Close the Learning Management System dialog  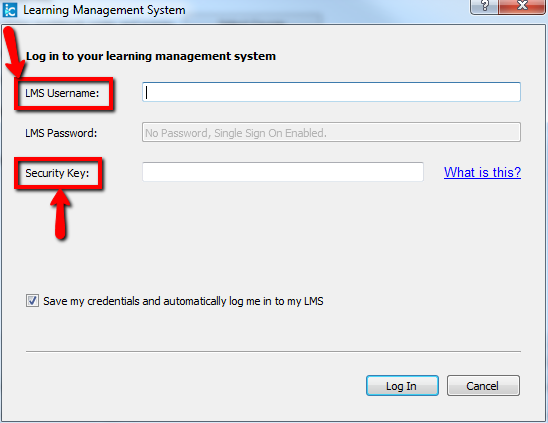pyautogui.click(x=522, y=6)
